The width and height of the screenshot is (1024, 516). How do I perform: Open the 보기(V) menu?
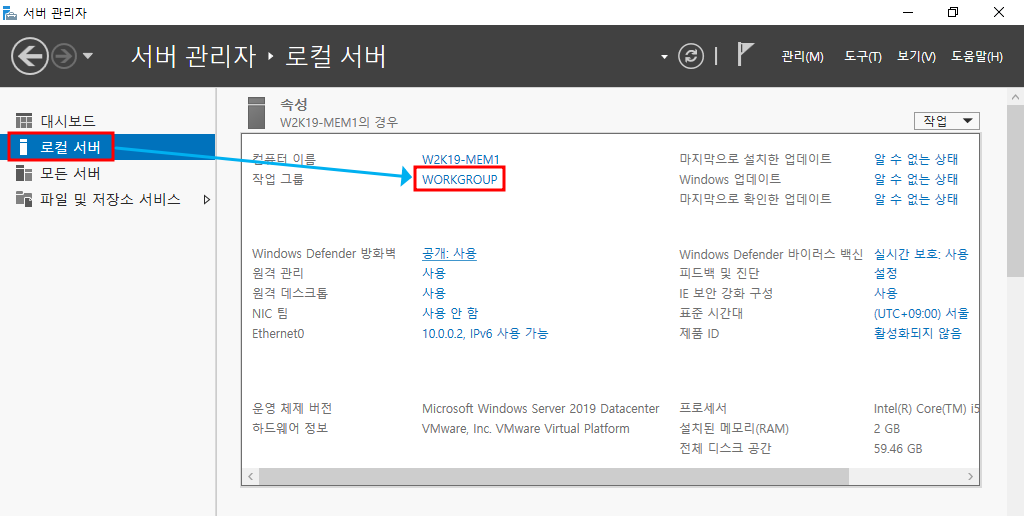click(916, 57)
